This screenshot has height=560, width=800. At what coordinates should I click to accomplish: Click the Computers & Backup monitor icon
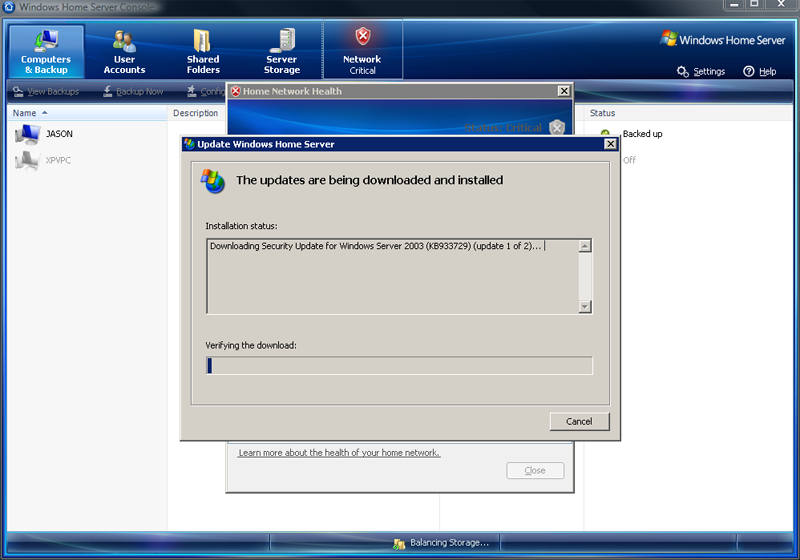[x=46, y=41]
